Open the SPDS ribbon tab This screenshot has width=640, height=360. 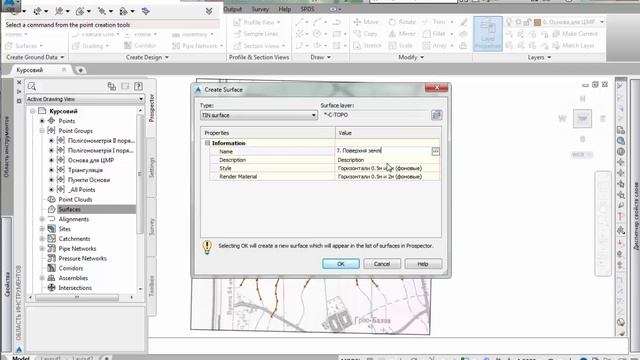307,9
